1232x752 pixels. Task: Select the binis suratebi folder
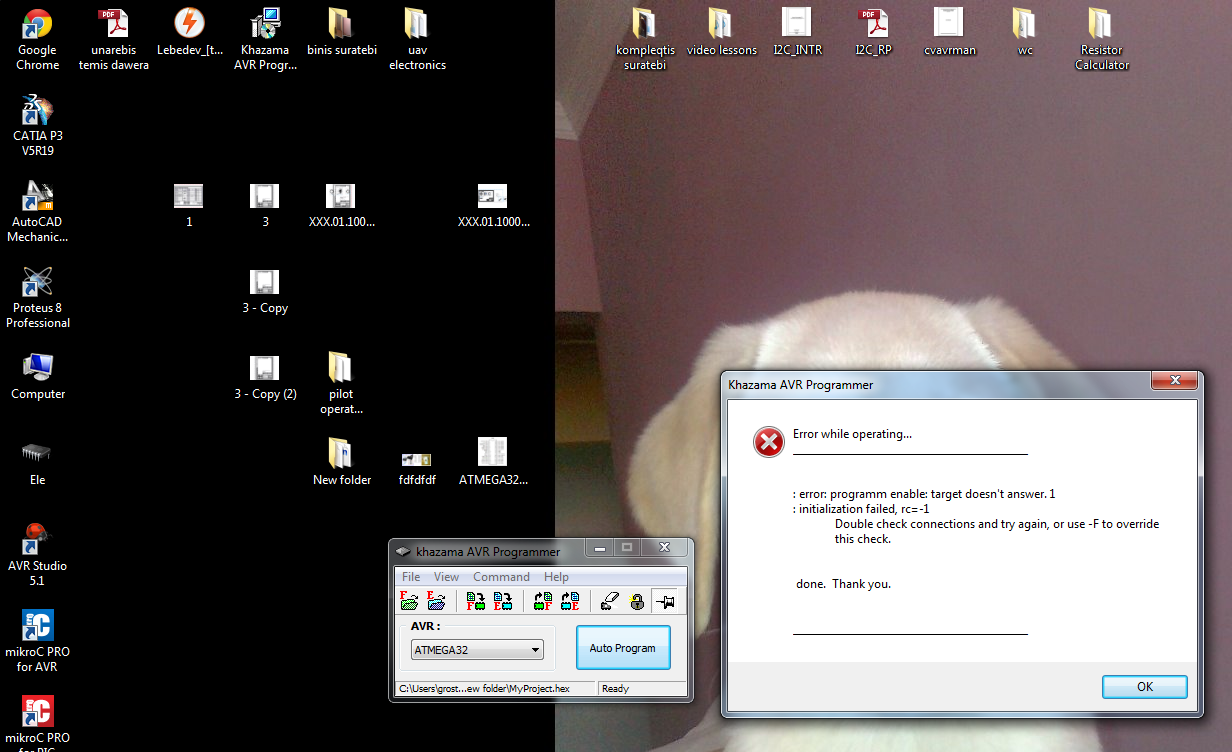click(x=342, y=33)
